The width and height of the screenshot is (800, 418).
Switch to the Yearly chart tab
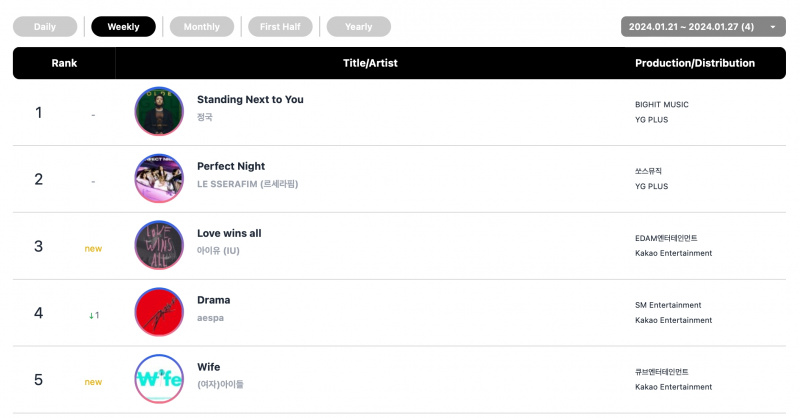click(x=359, y=27)
